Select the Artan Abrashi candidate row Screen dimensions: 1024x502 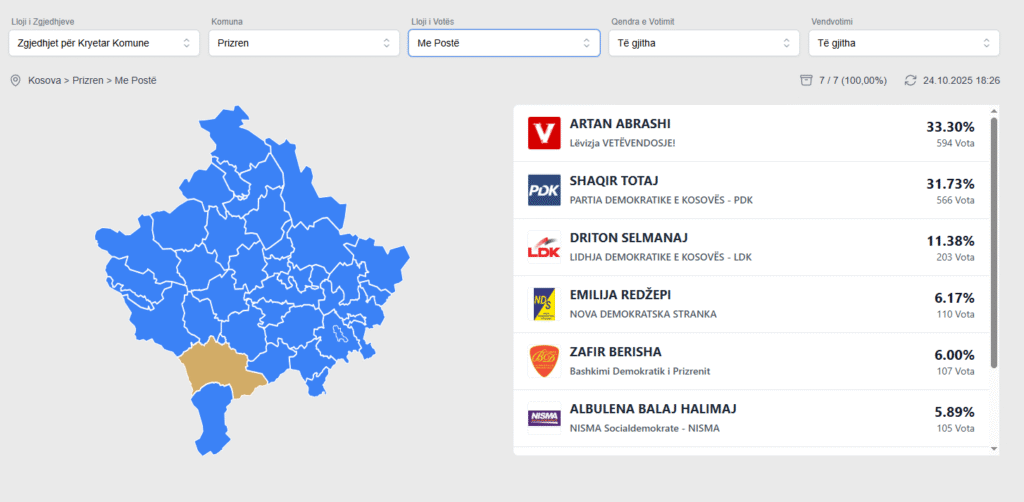point(750,133)
